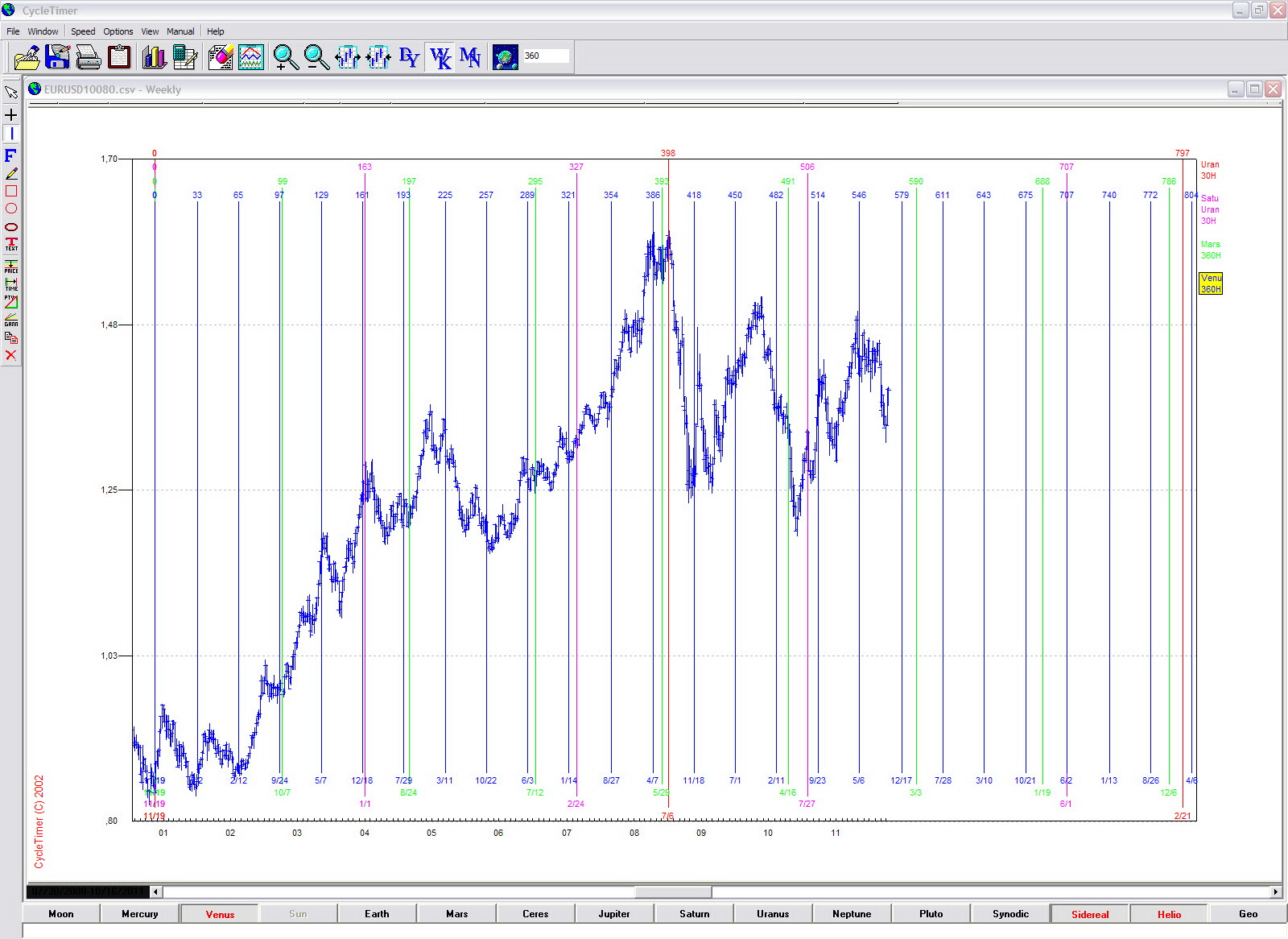Toggle the Venus planet button
The image size is (1288, 939).
pyautogui.click(x=220, y=914)
